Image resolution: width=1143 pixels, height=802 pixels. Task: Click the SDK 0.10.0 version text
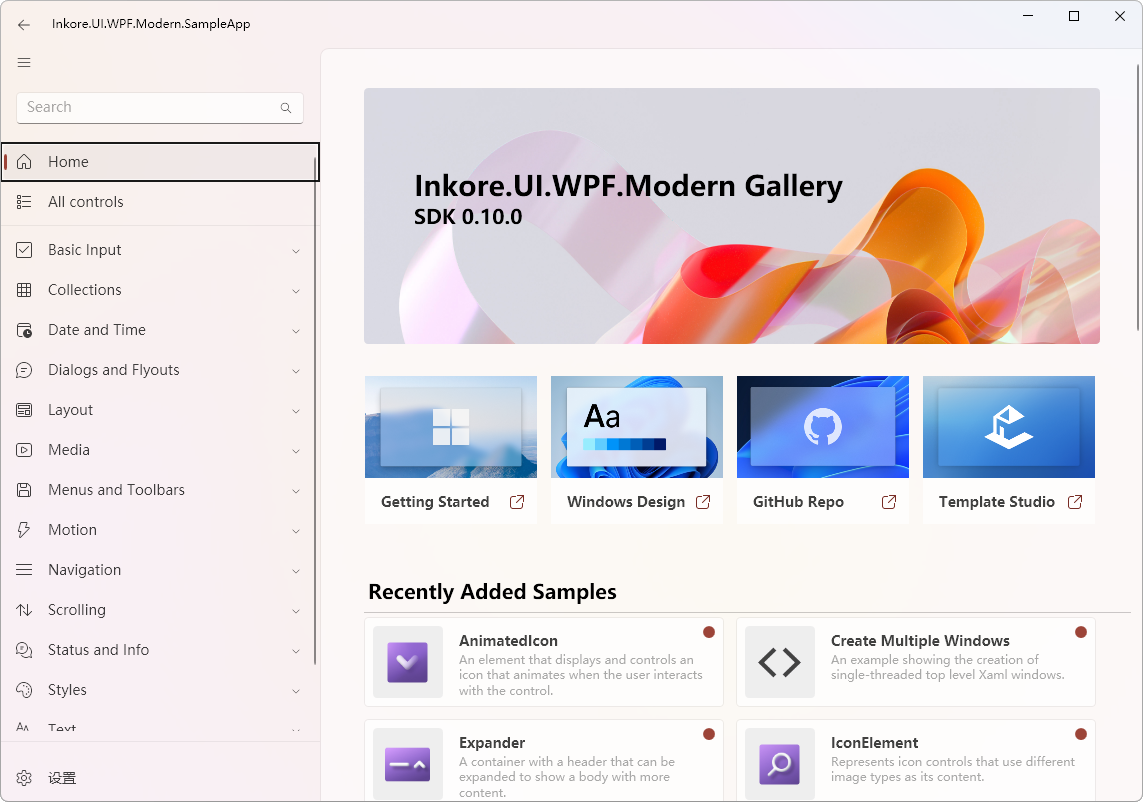pos(468,217)
